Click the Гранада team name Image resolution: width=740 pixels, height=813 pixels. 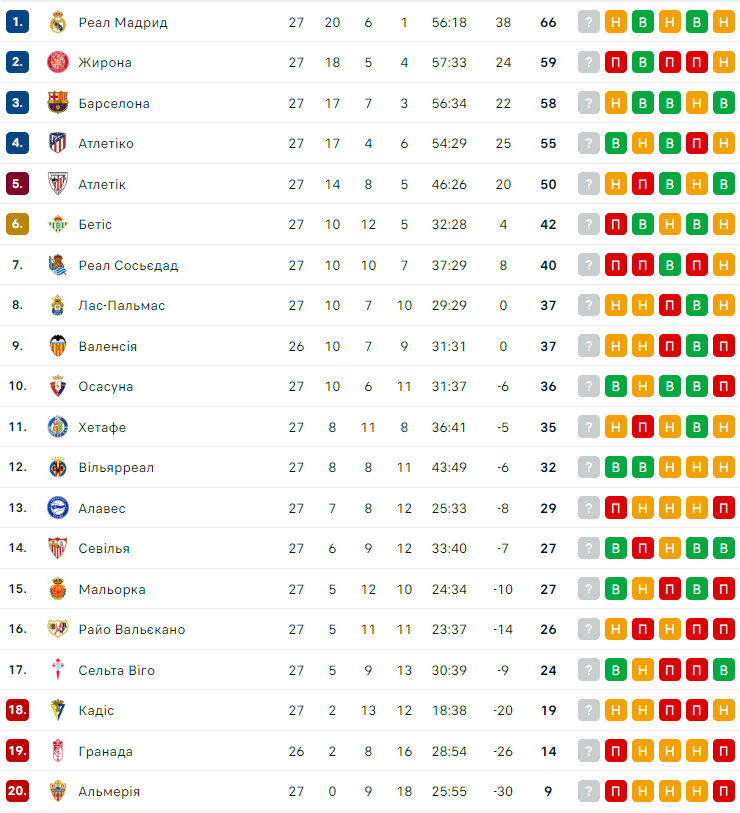(x=105, y=751)
